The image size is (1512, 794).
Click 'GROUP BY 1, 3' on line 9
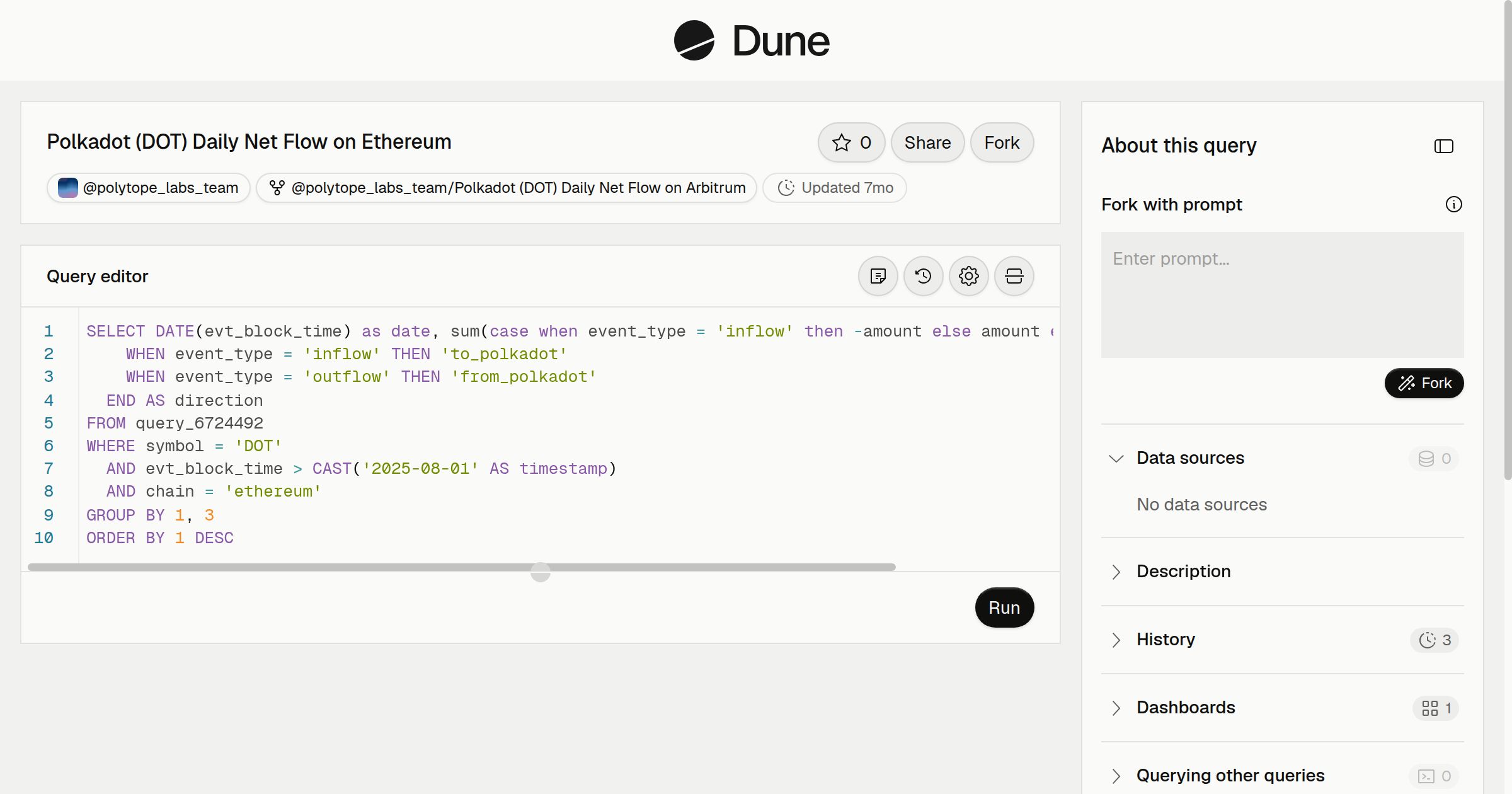pyautogui.click(x=150, y=515)
